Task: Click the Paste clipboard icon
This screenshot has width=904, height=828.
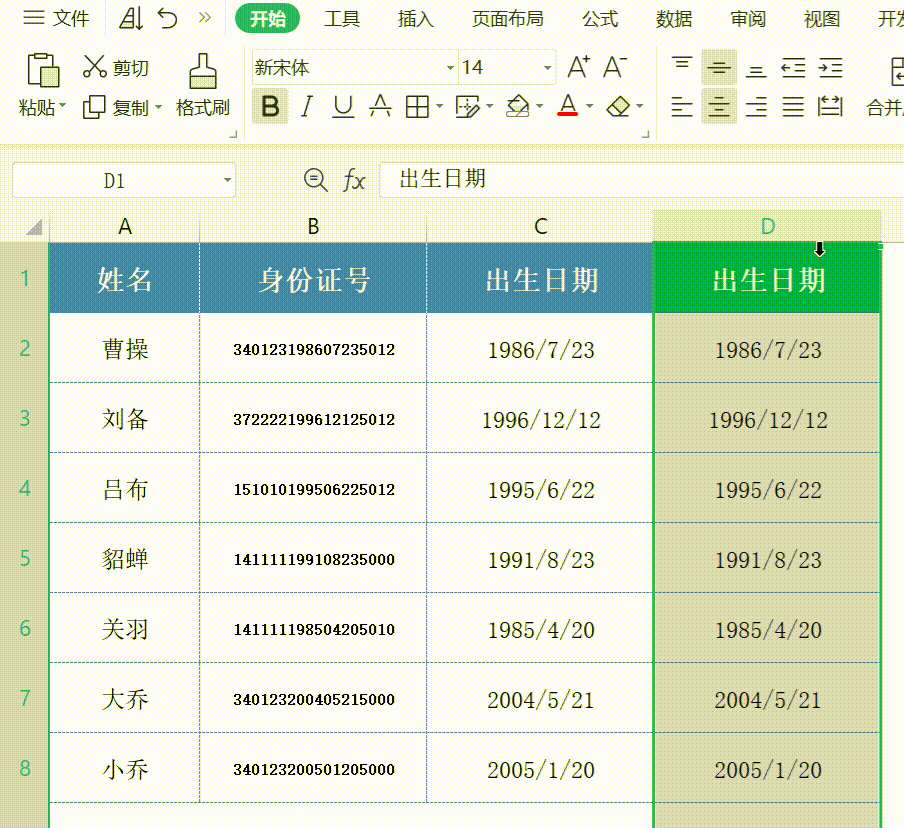Action: 43,70
